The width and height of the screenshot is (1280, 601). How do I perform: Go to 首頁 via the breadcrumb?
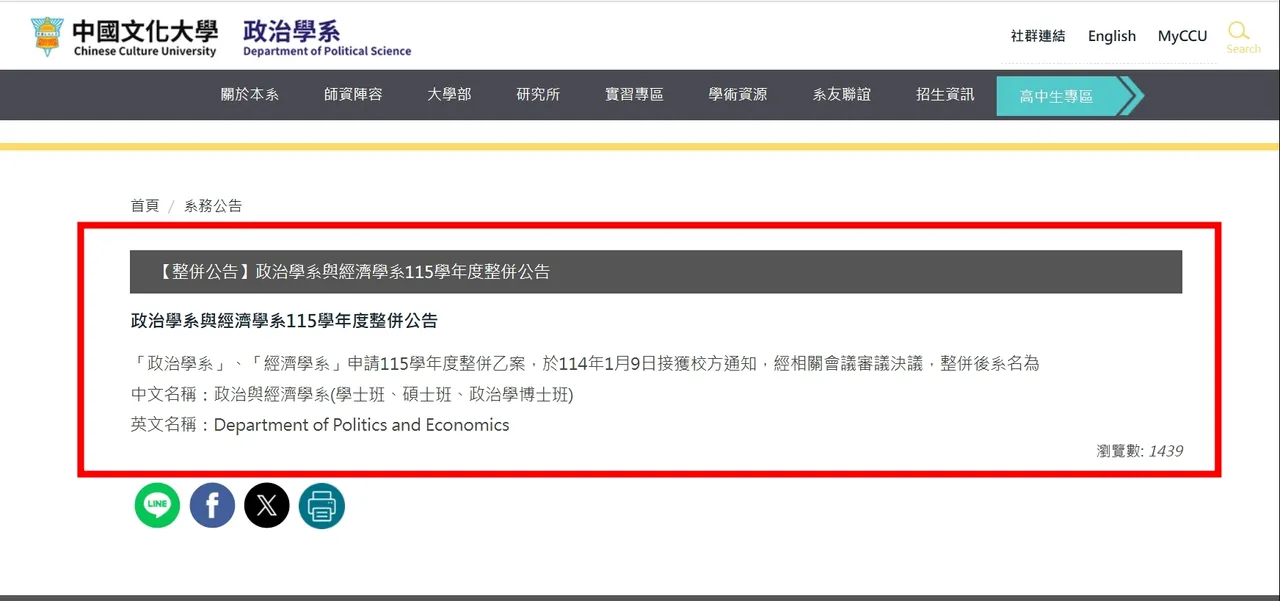click(145, 205)
